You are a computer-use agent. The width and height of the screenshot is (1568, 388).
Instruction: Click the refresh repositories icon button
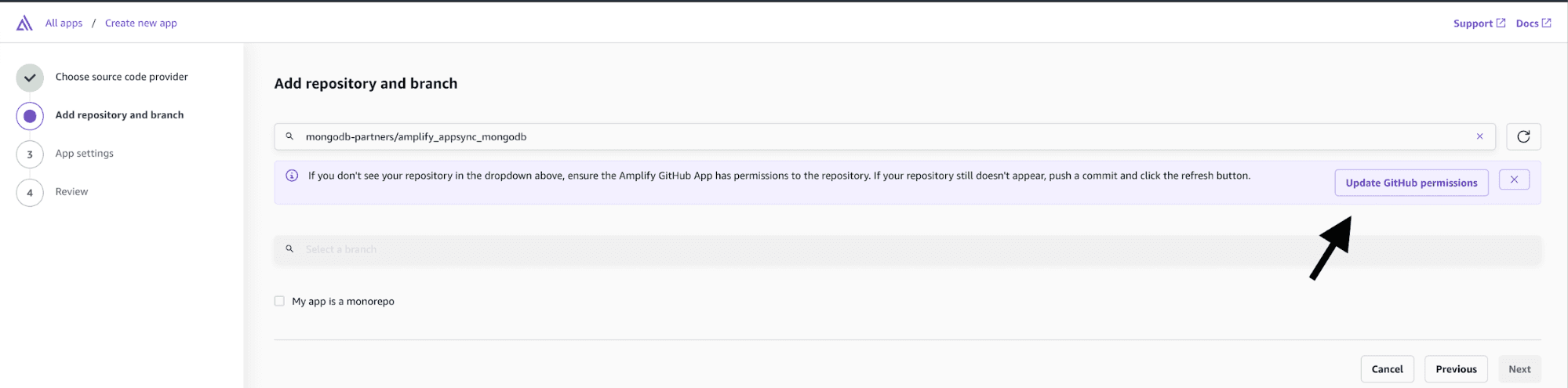click(1523, 136)
